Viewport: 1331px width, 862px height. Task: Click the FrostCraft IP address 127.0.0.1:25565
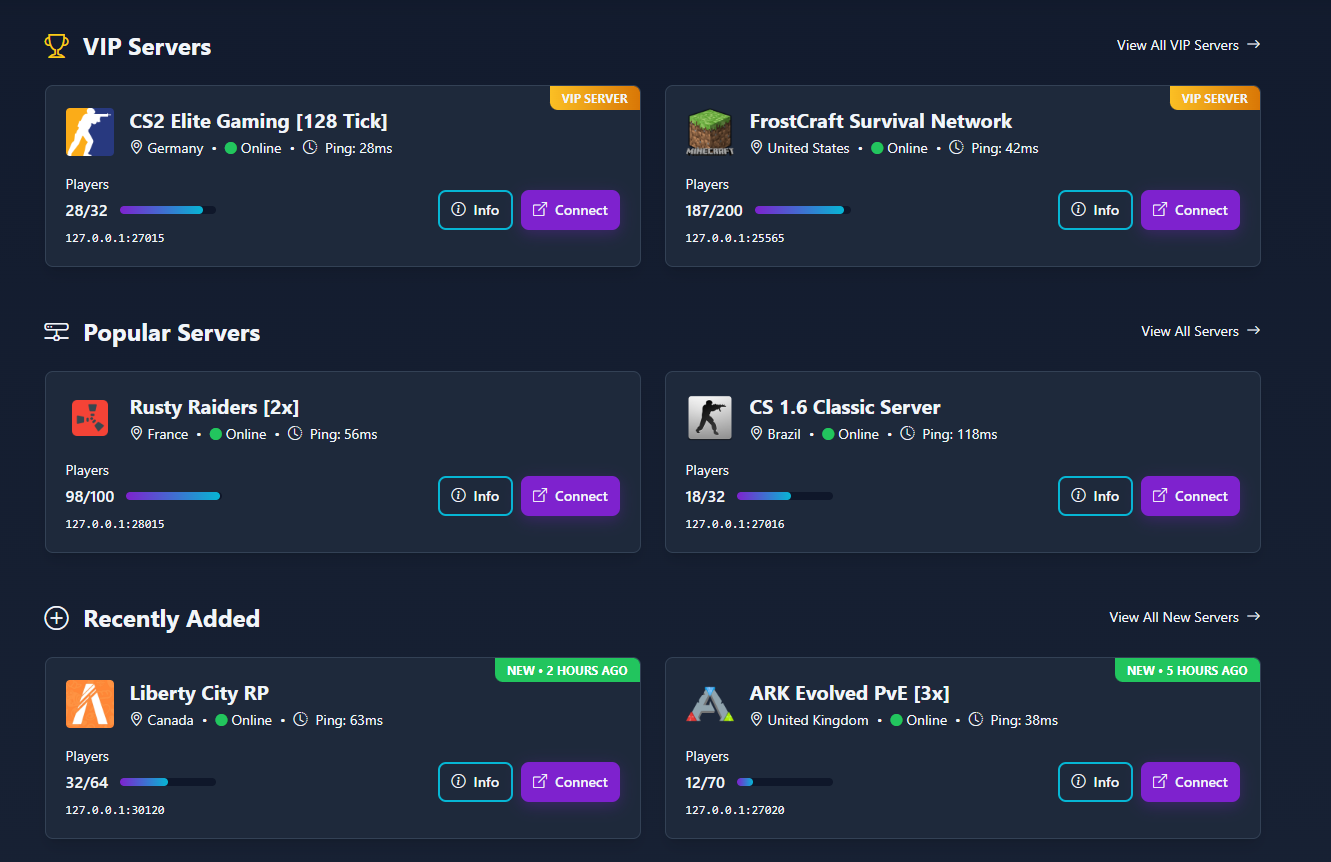click(735, 238)
